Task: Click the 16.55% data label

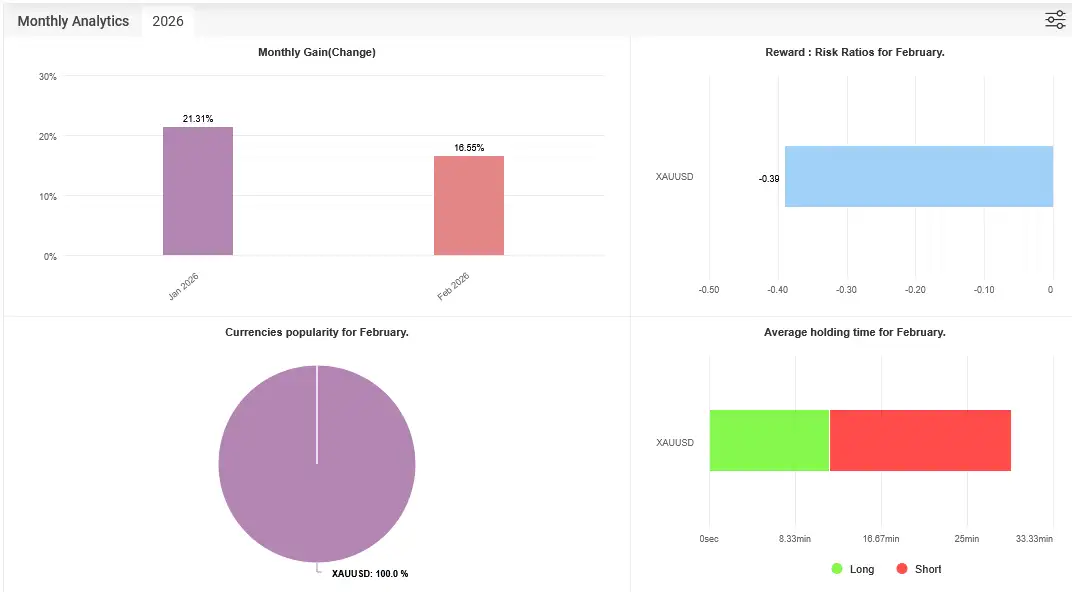Action: [x=469, y=148]
